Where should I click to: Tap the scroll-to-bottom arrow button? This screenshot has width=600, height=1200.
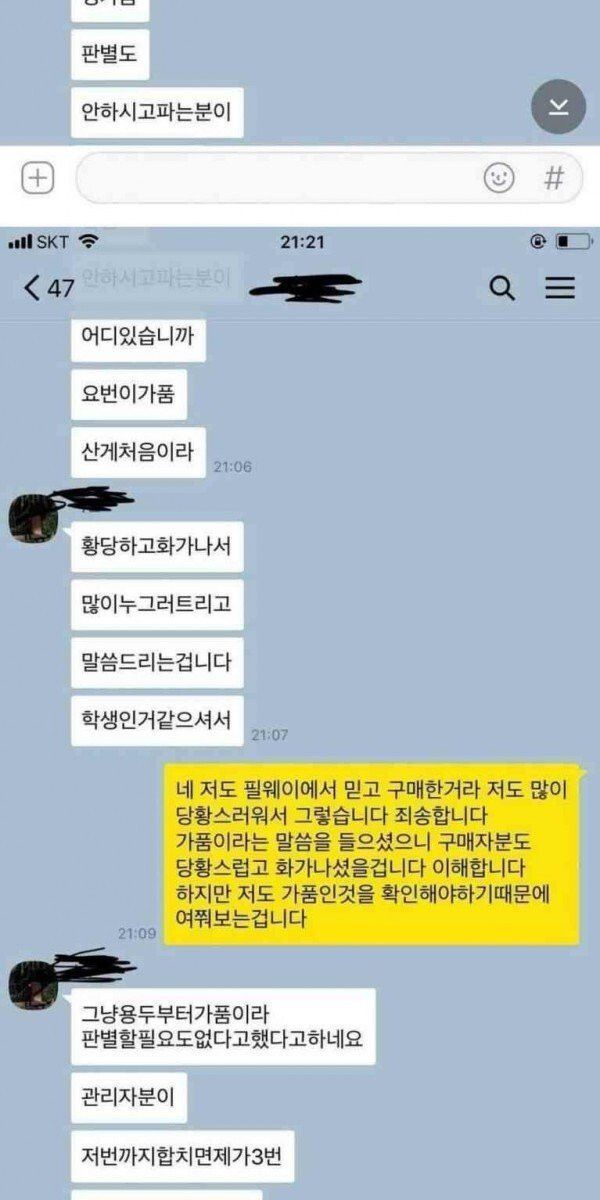(x=558, y=107)
